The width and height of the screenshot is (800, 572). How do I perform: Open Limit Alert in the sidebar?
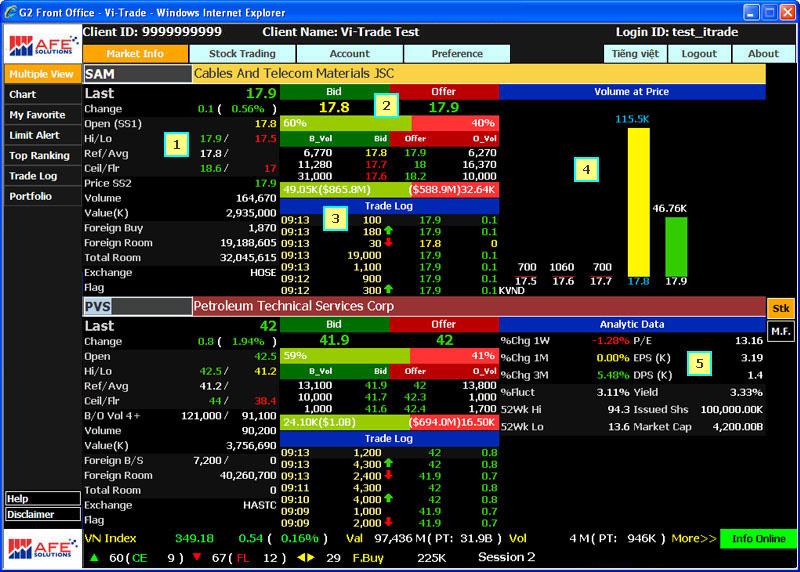tap(42, 135)
